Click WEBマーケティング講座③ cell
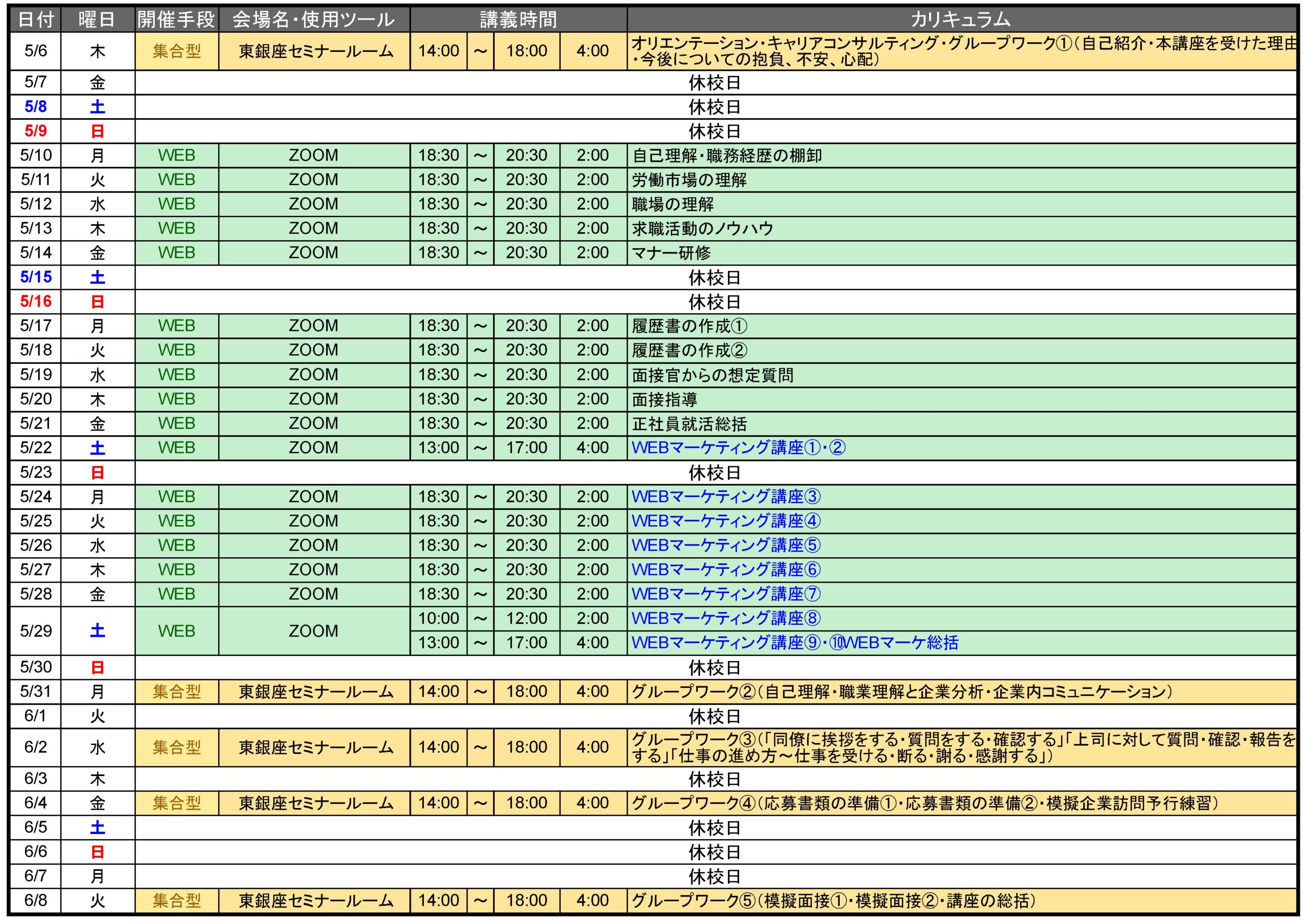1303x924 pixels. 961,497
